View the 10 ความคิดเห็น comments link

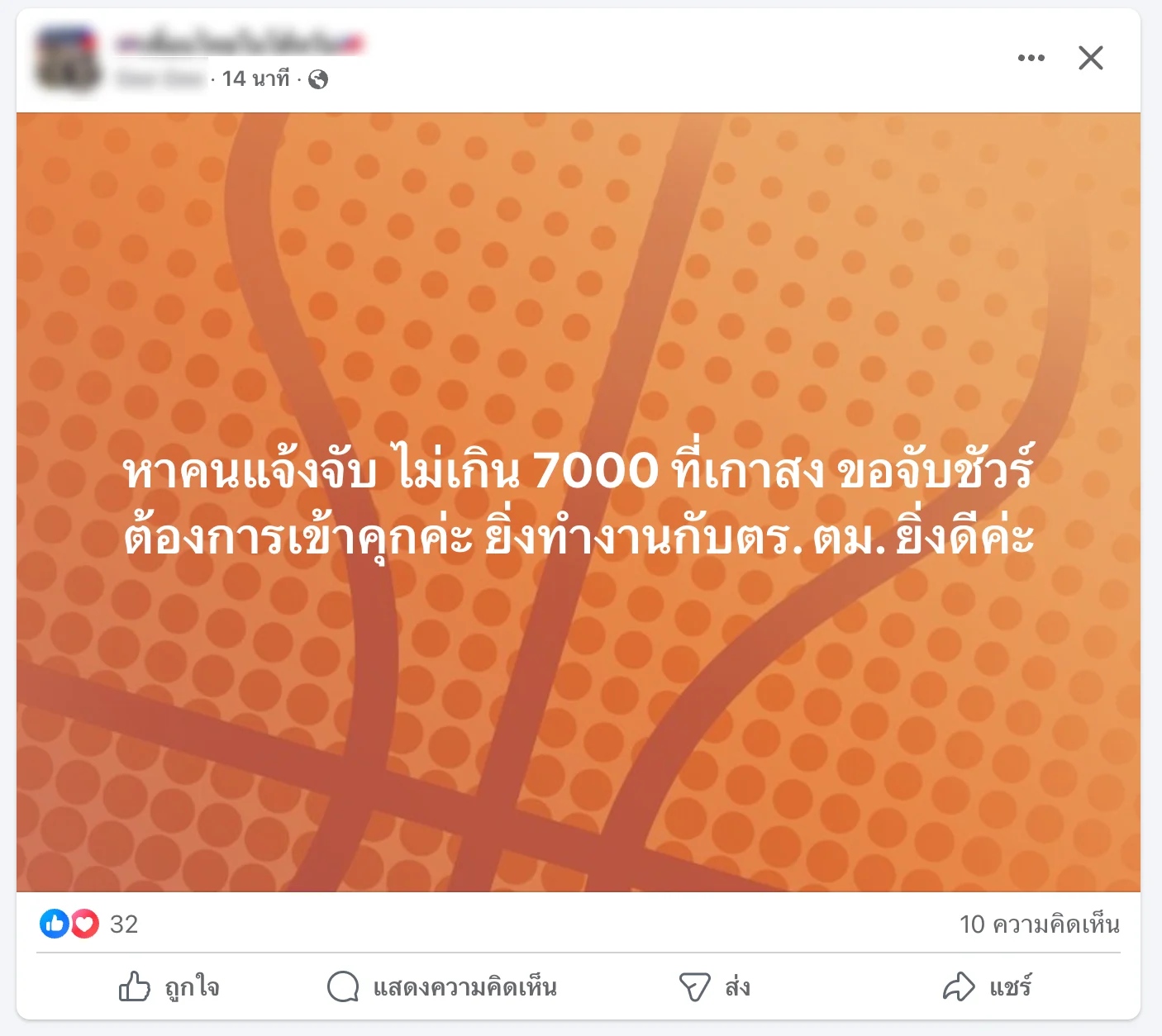[1040, 924]
